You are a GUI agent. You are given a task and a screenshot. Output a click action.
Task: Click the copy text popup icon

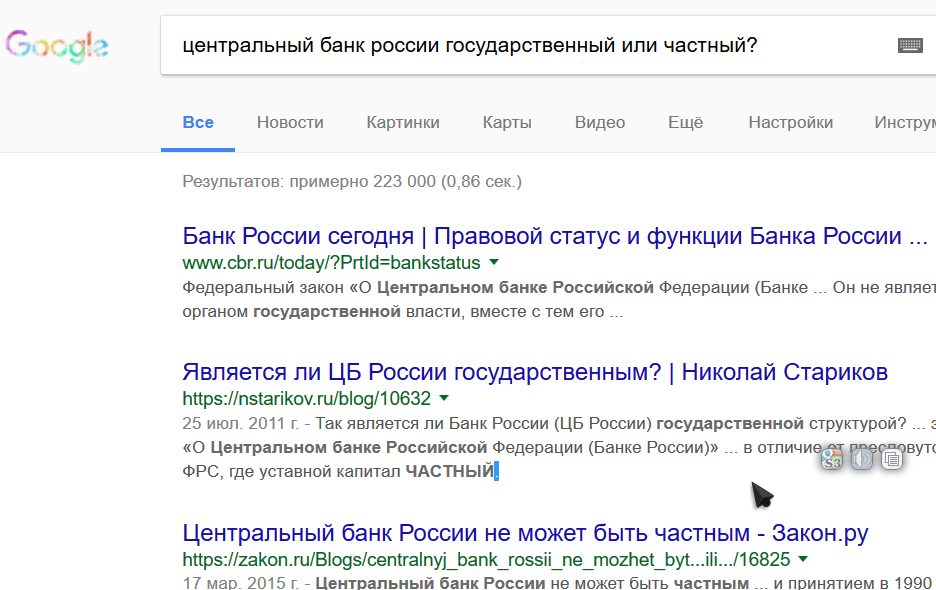[892, 459]
